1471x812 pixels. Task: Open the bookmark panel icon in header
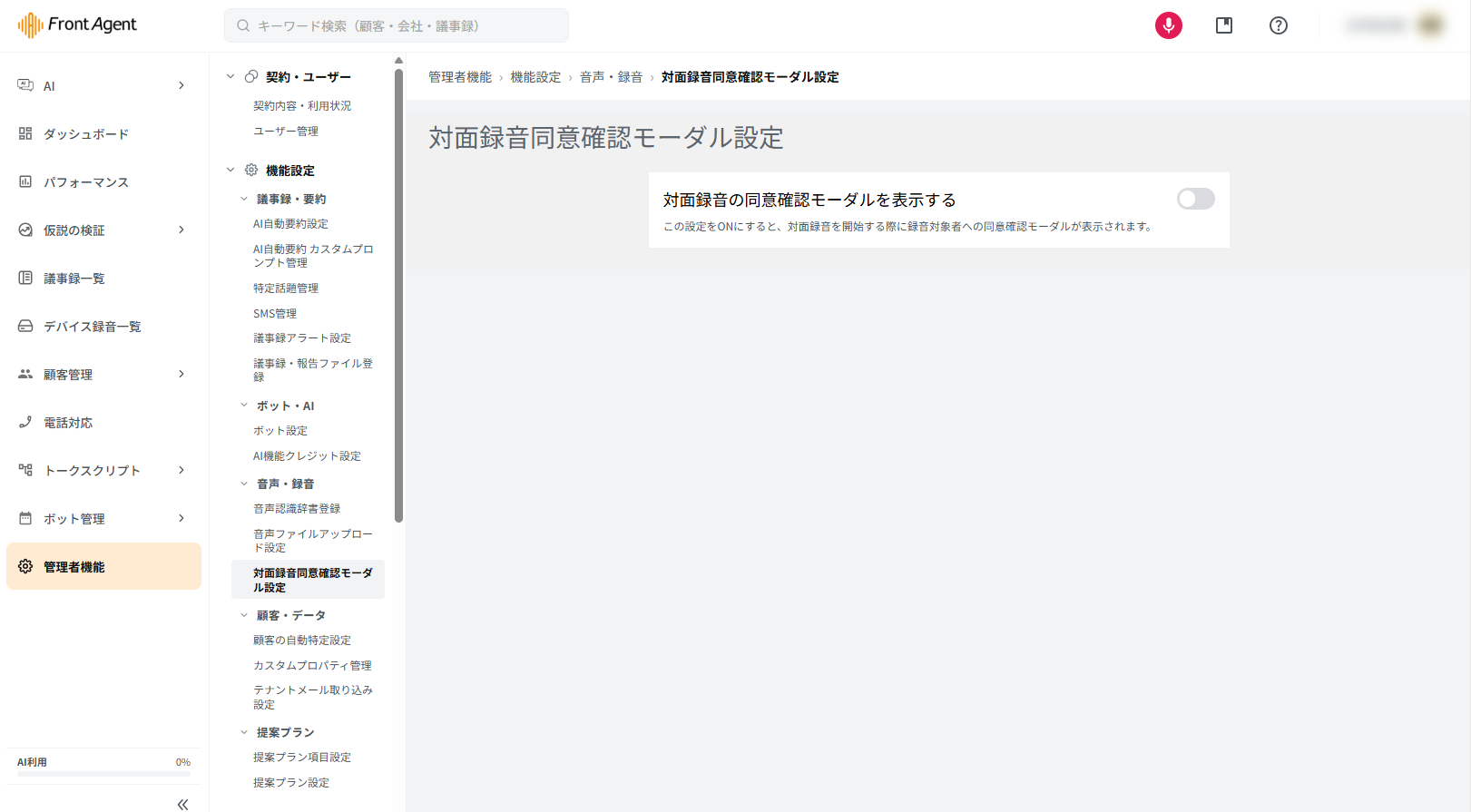click(x=1224, y=25)
